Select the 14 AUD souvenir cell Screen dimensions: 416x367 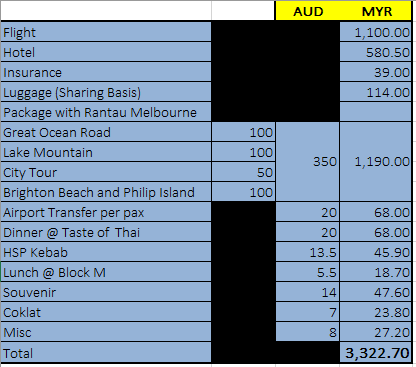point(308,292)
